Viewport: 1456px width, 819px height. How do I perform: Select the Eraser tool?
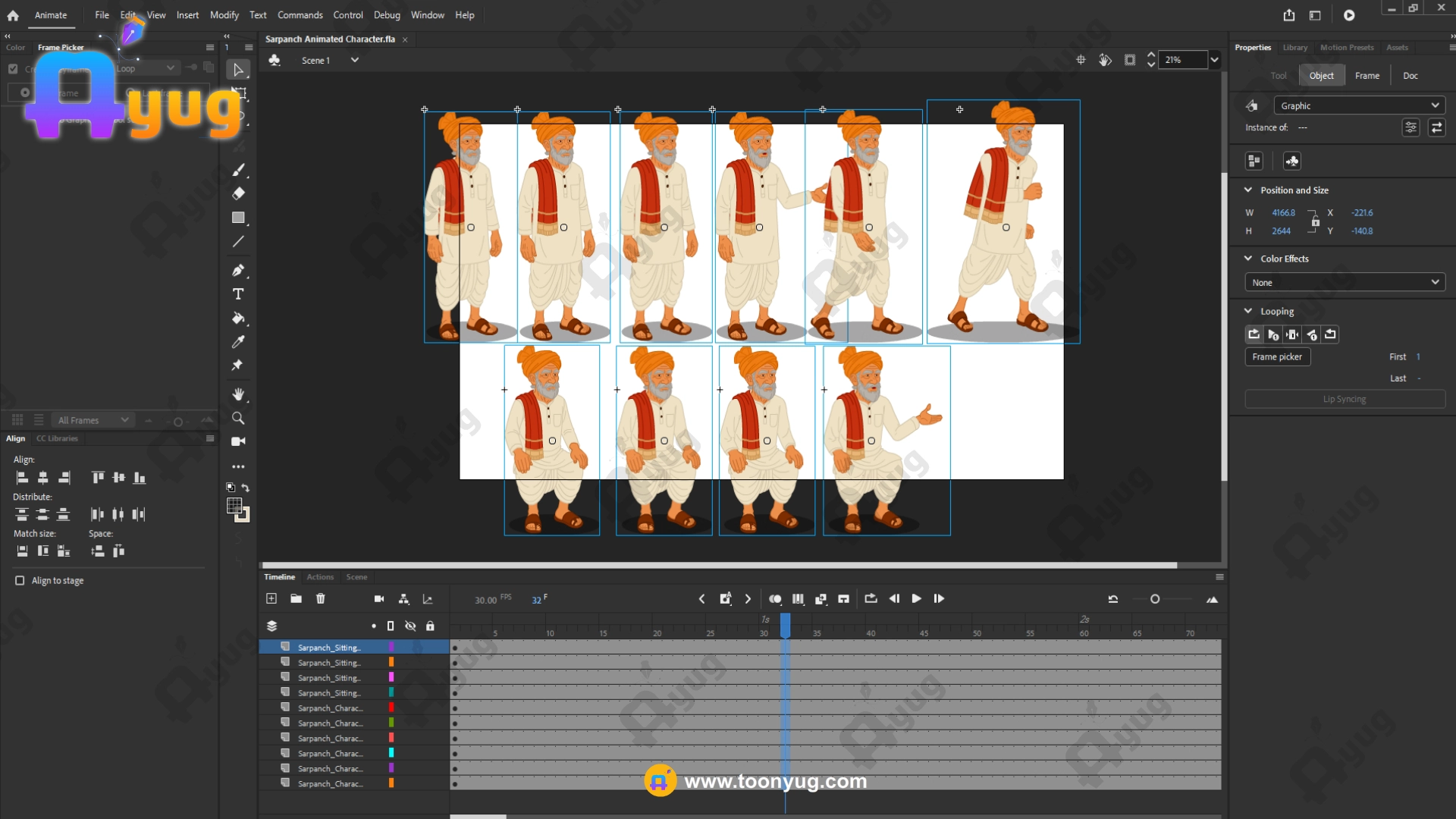(238, 193)
